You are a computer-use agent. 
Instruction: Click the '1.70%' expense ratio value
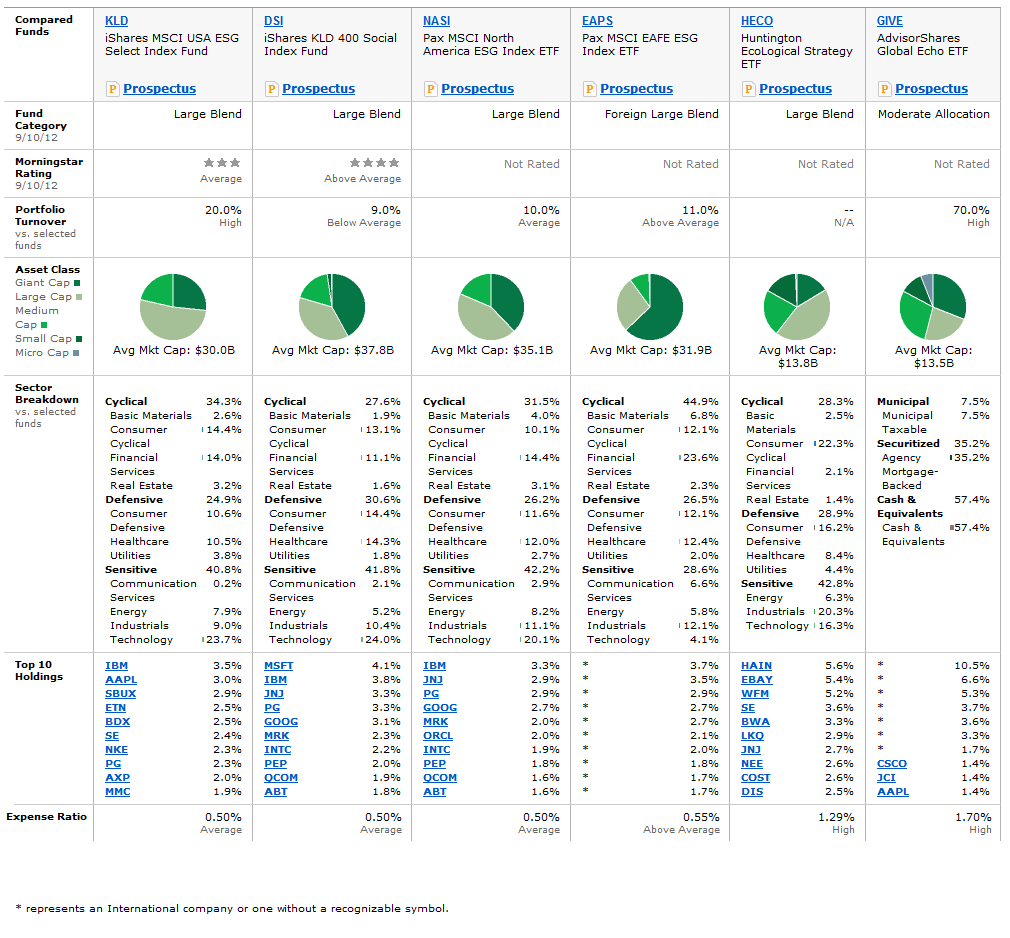click(x=973, y=818)
